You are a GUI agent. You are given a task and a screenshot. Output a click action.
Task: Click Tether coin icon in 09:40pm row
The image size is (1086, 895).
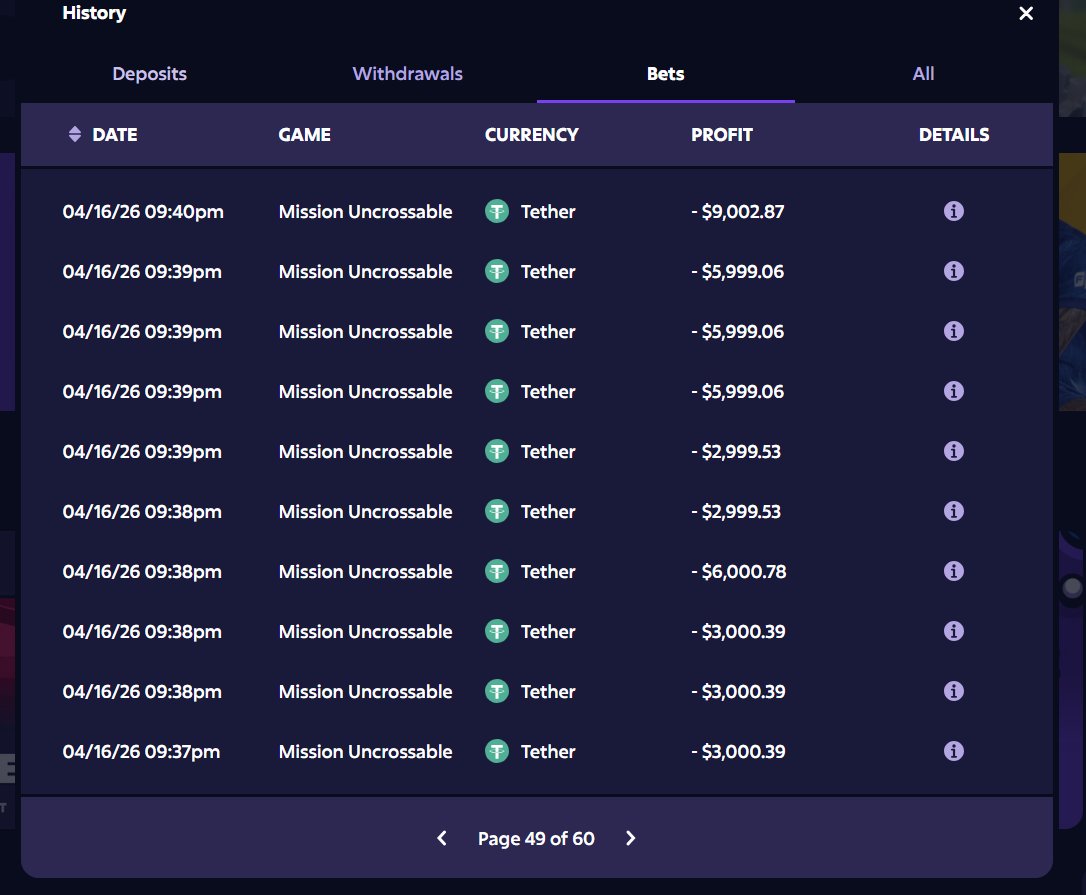497,211
